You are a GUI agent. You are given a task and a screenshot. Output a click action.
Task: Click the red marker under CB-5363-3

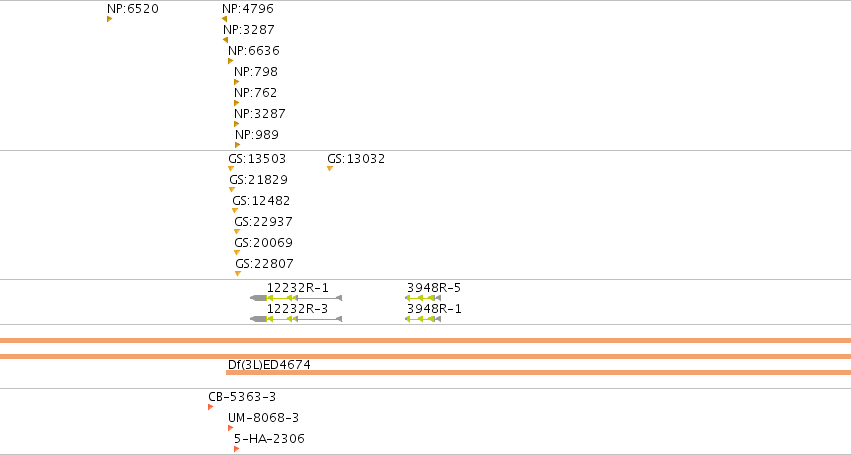211,407
